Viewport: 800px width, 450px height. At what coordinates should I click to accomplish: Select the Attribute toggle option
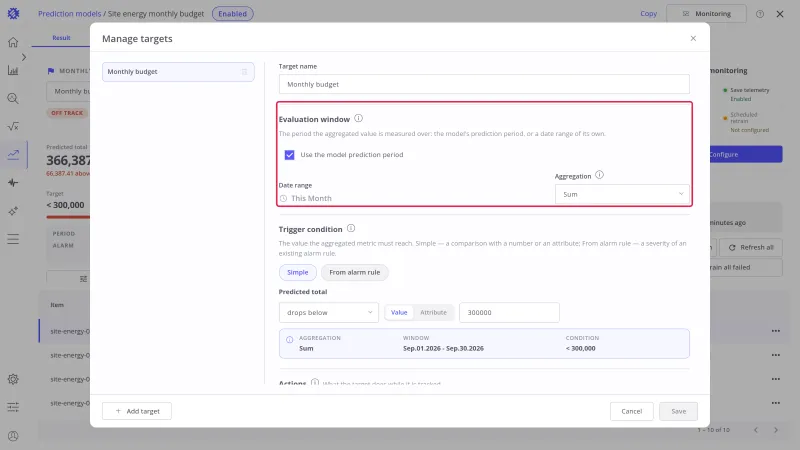tap(433, 312)
